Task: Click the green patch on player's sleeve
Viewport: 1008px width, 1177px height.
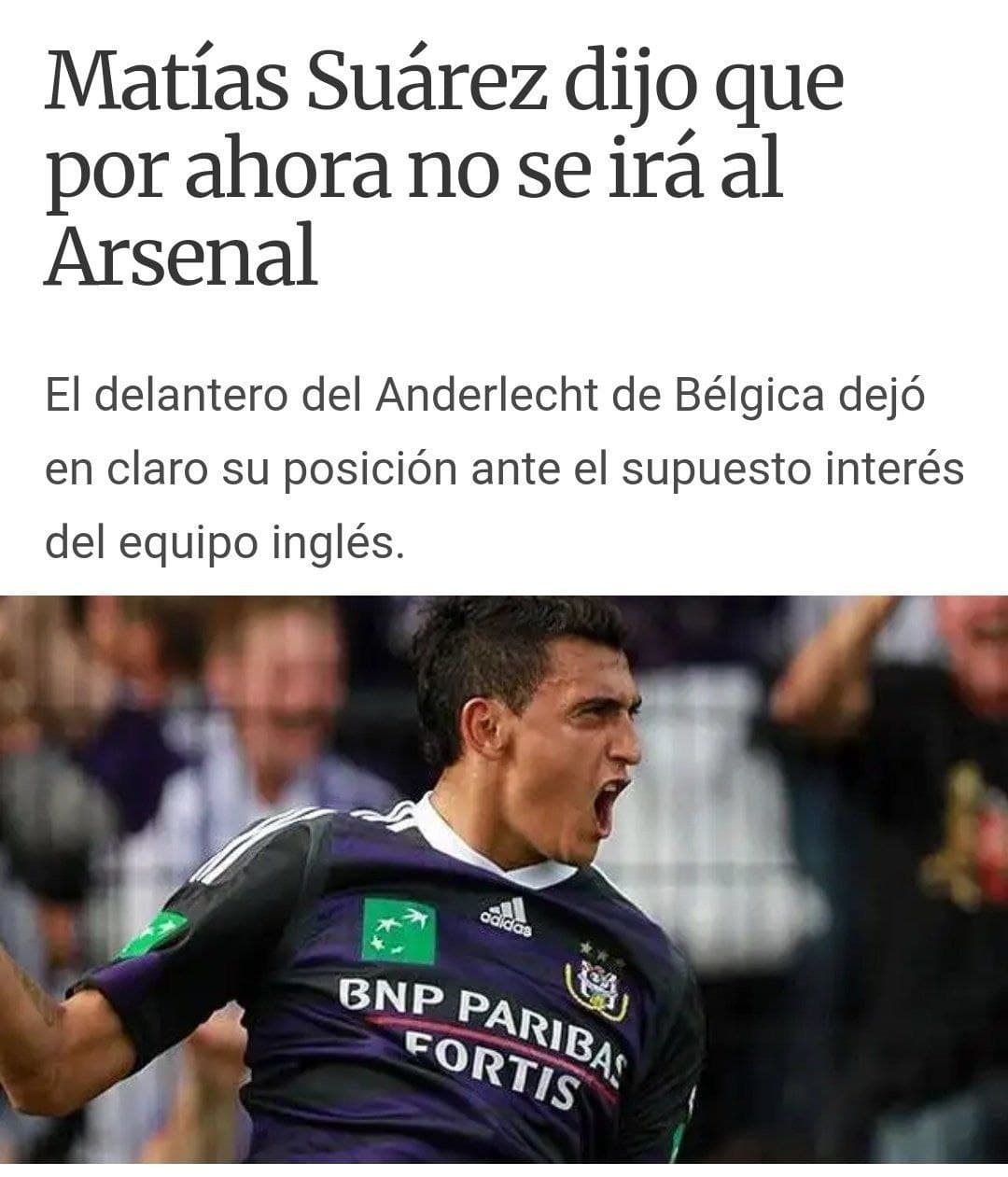Action: [x=153, y=933]
